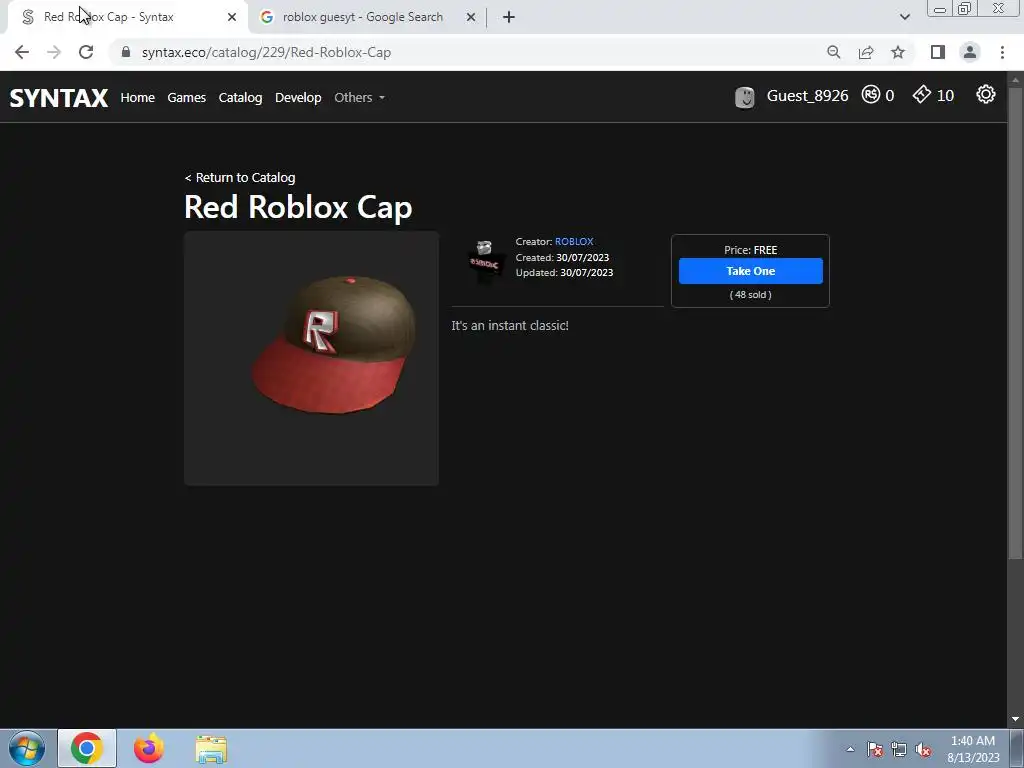
Task: Close the roblox guesyt Google Search tab
Action: click(471, 17)
